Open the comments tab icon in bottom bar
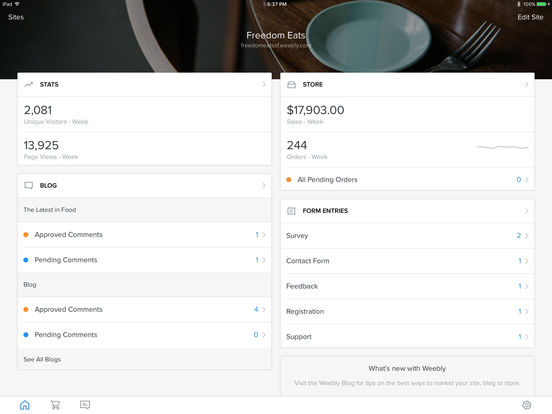Image resolution: width=552 pixels, height=414 pixels. tap(85, 405)
